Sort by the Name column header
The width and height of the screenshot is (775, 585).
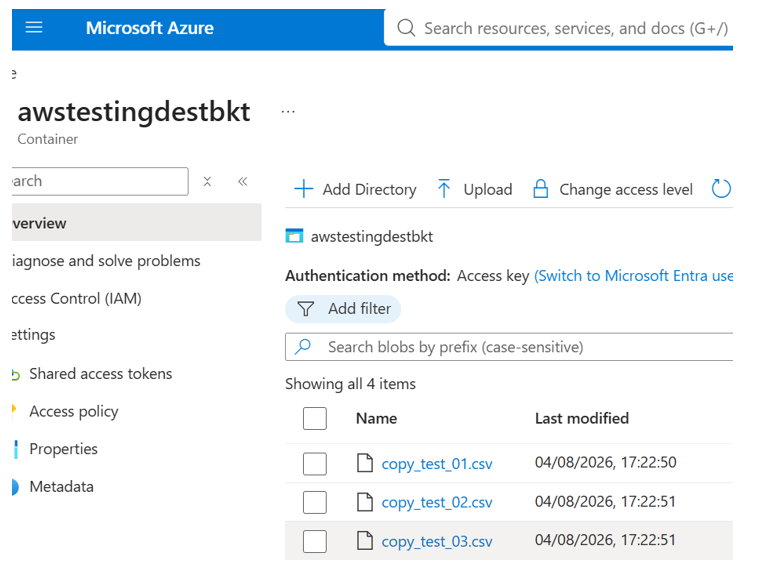click(377, 418)
